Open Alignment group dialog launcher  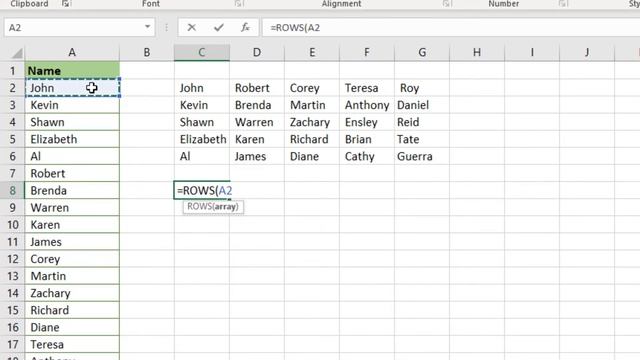(x=447, y=4)
